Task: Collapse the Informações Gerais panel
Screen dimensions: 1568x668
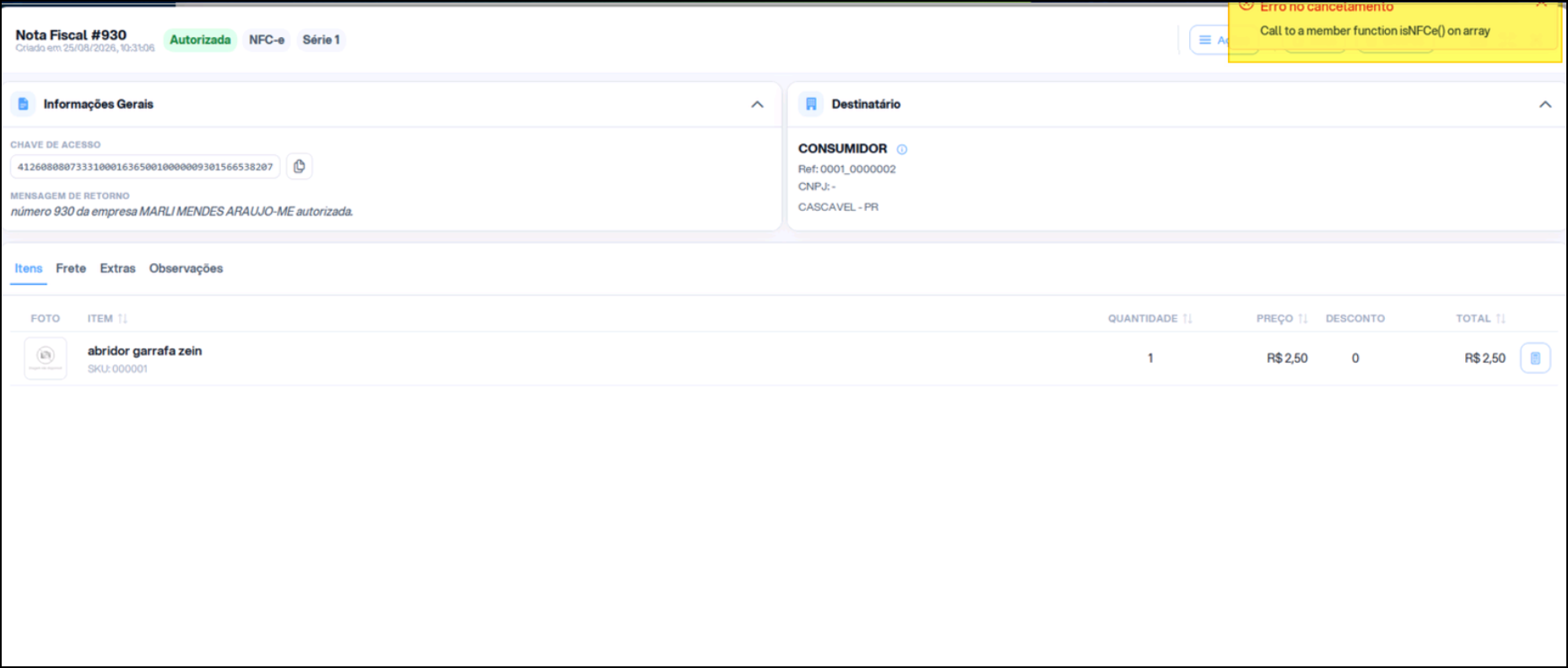Action: pyautogui.click(x=757, y=105)
